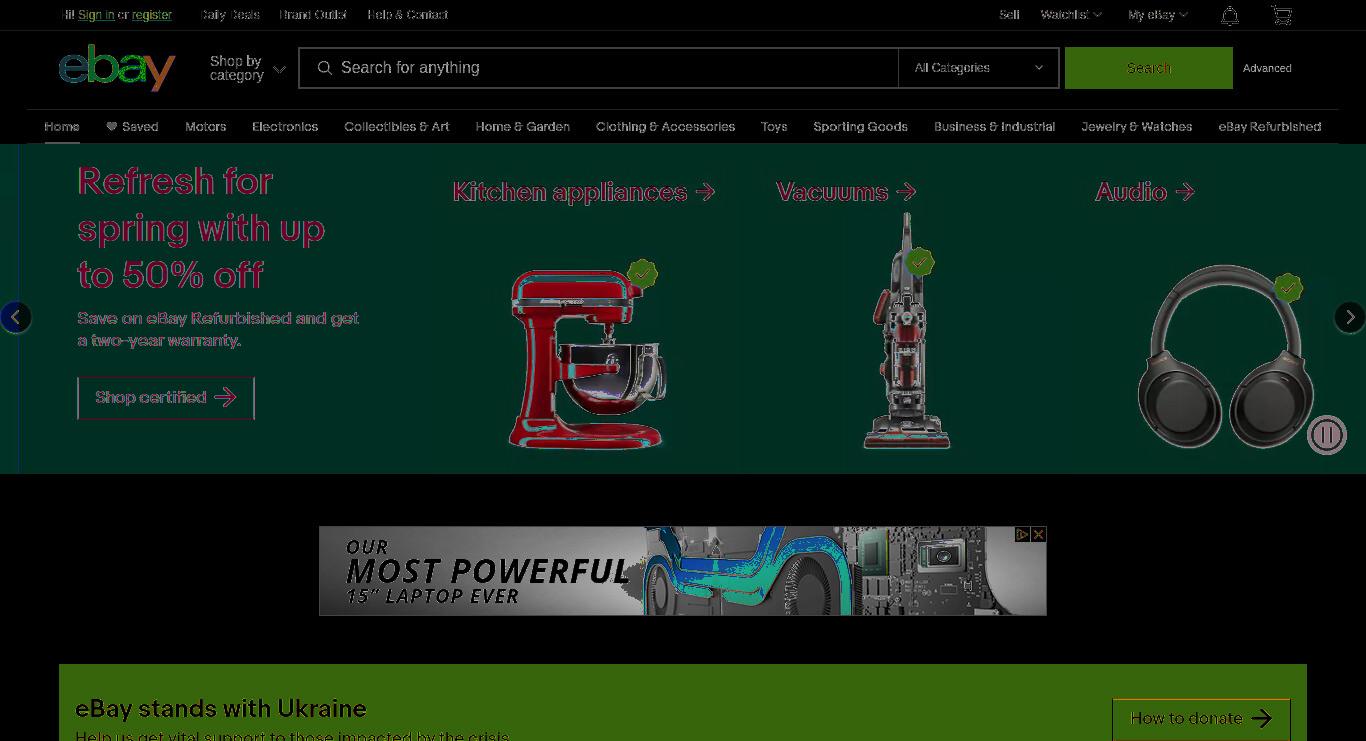Click the black headphones image
Viewport: 1366px width, 741px height.
click(1225, 357)
